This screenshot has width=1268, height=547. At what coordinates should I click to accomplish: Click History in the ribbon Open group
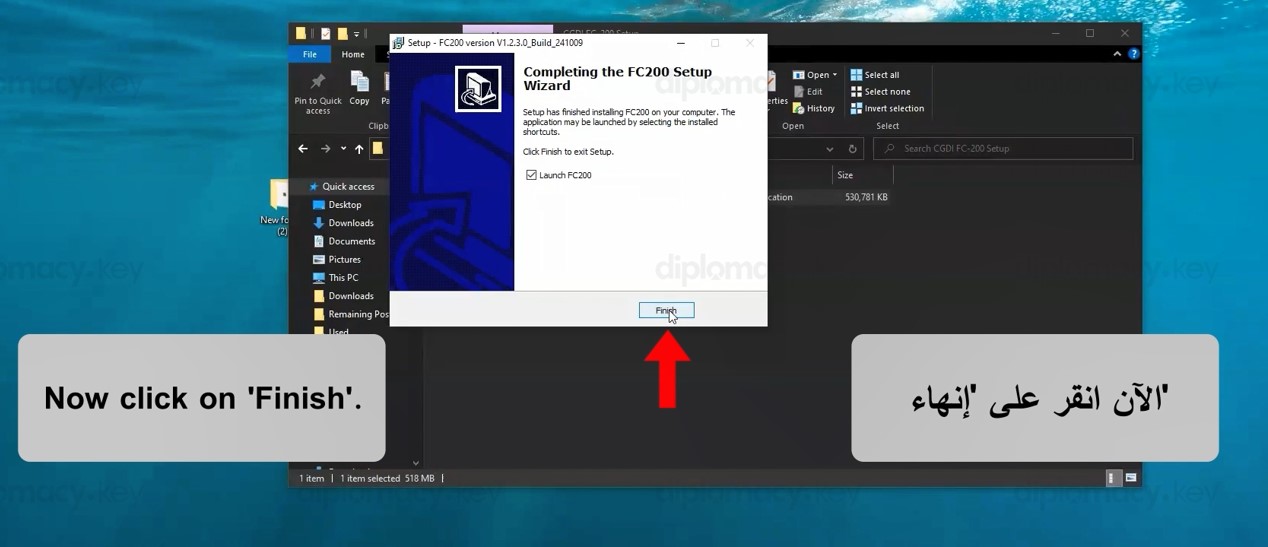pyautogui.click(x=814, y=109)
